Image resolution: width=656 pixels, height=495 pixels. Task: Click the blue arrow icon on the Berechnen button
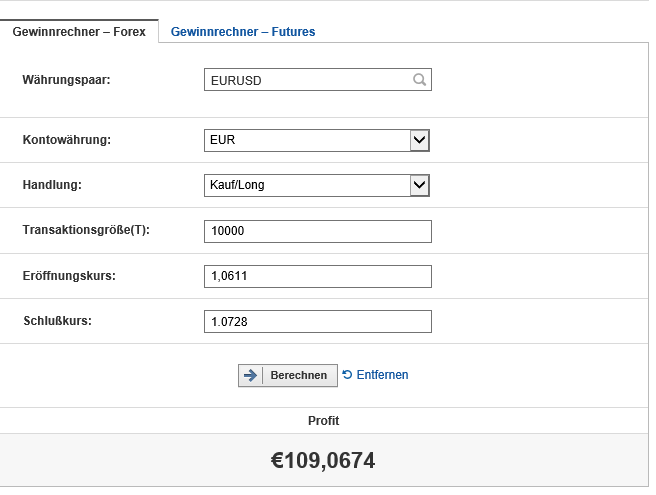click(250, 375)
